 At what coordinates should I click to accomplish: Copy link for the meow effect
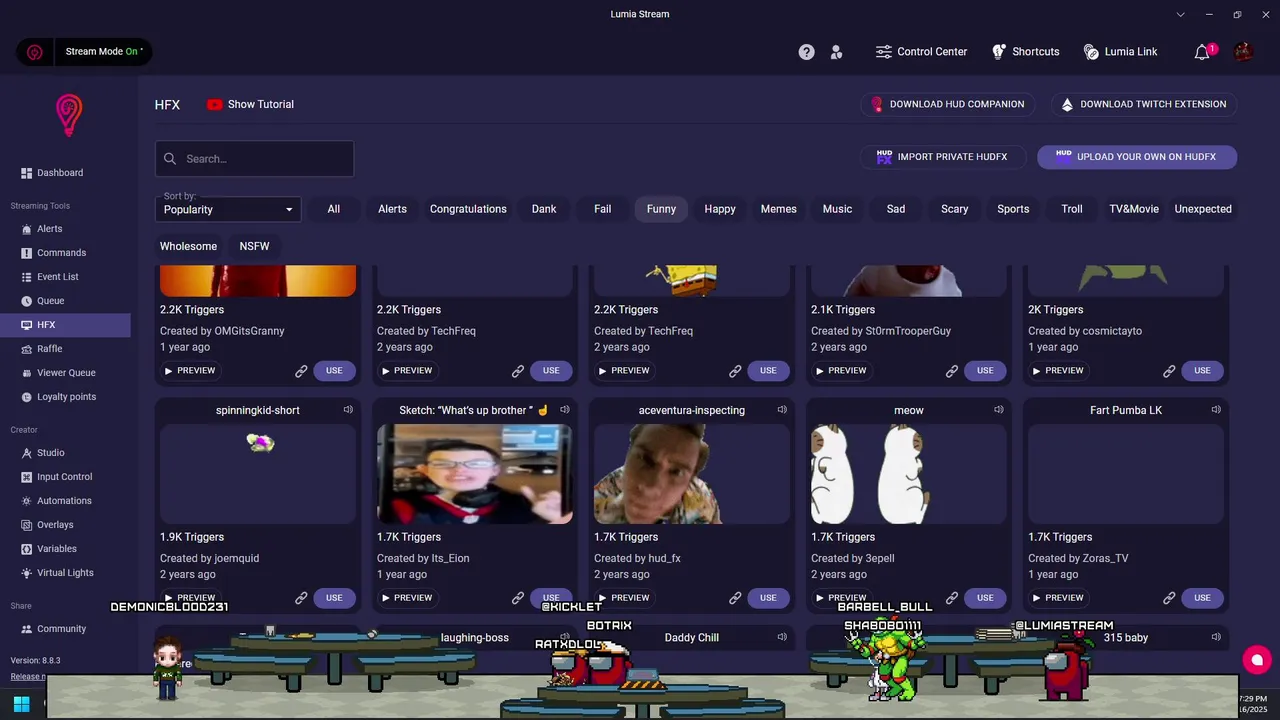click(952, 598)
